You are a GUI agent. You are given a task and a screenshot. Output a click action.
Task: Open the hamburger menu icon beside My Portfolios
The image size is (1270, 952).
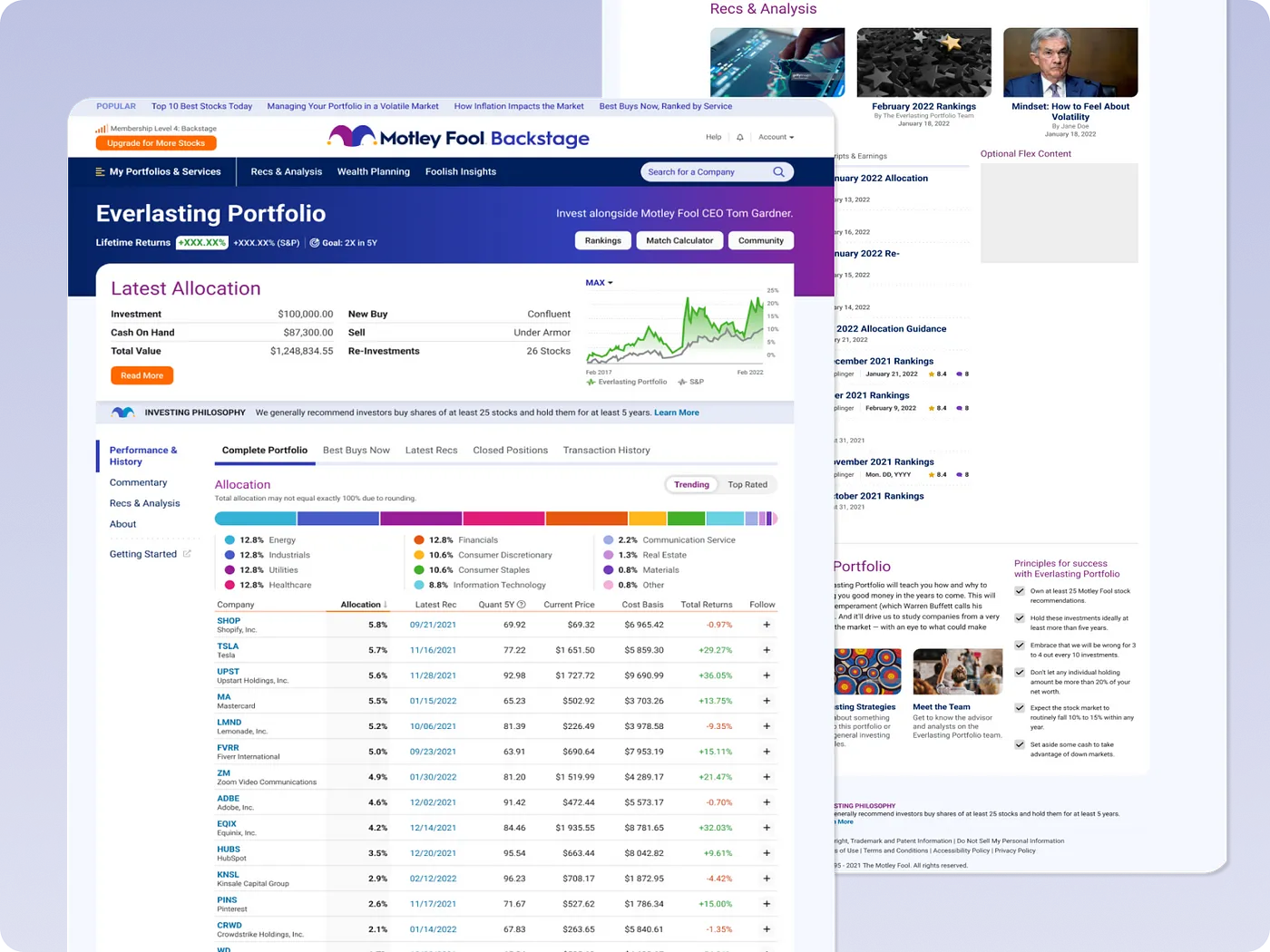(x=101, y=172)
